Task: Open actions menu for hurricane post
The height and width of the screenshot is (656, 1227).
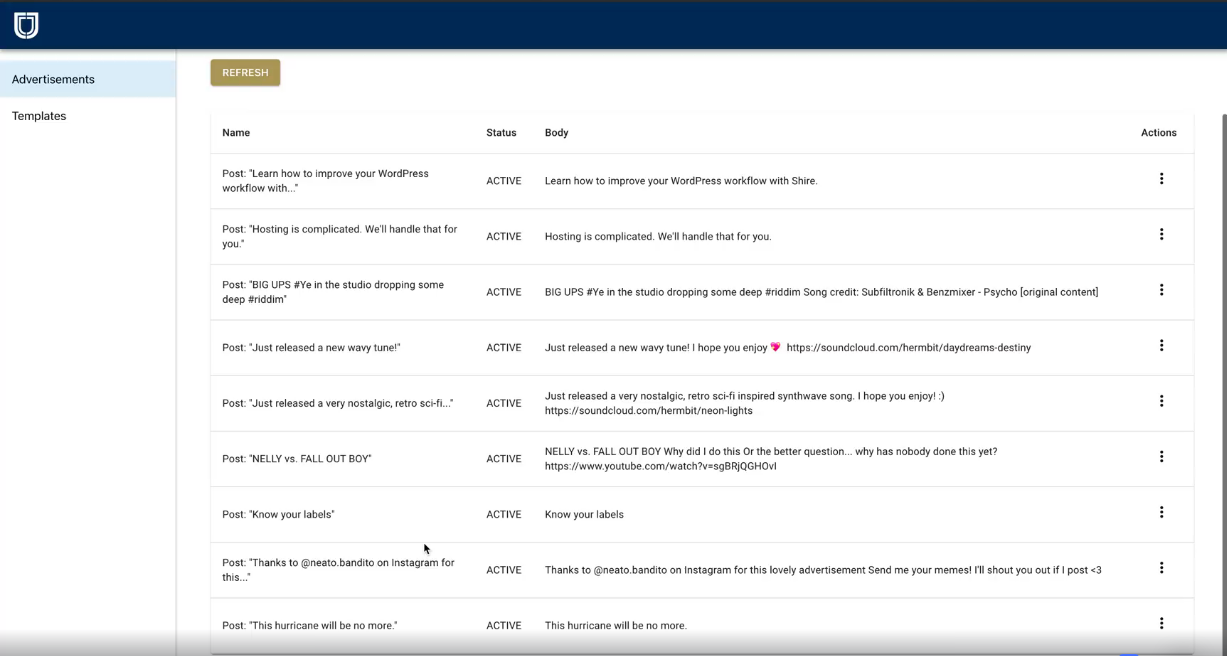Action: pos(1161,623)
